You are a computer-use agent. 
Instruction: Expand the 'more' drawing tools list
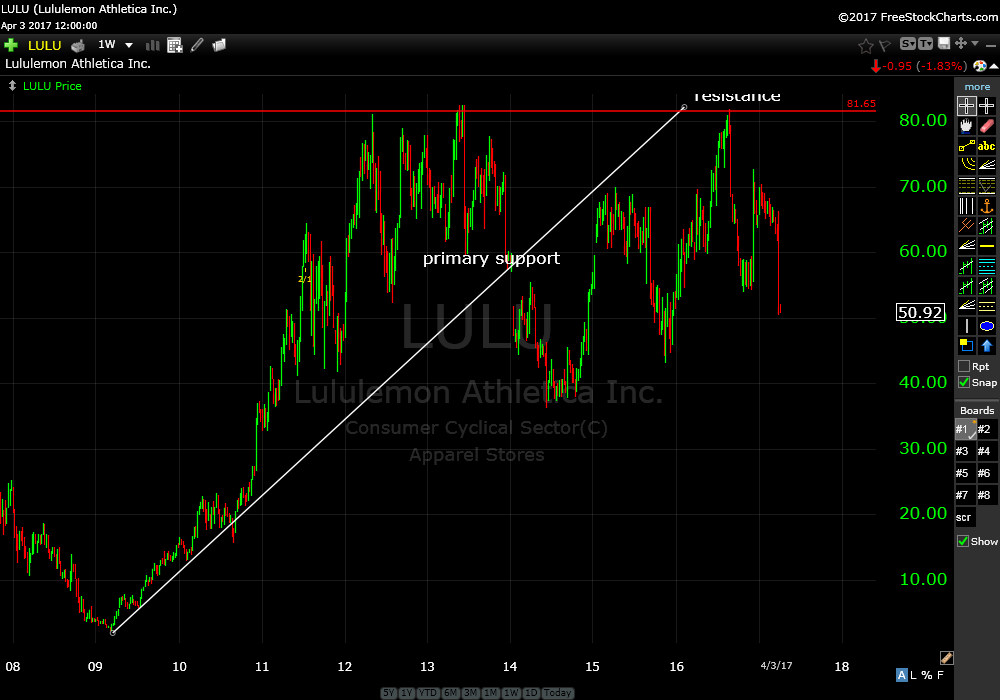tap(977, 87)
